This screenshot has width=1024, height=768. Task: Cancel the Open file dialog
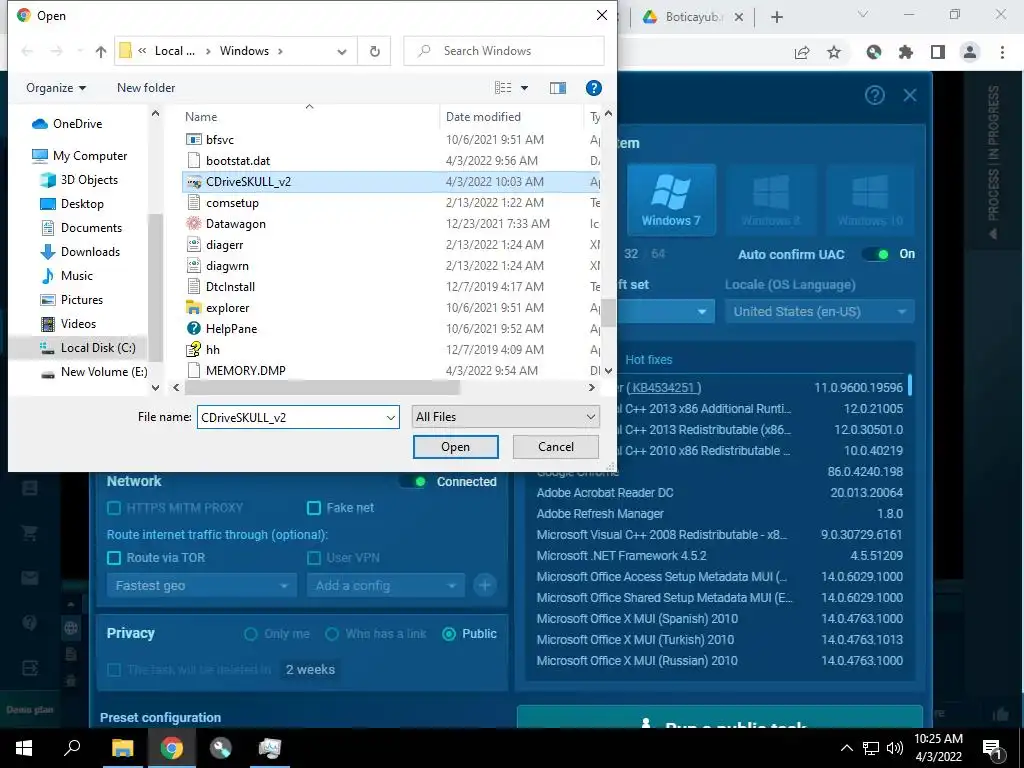click(556, 447)
